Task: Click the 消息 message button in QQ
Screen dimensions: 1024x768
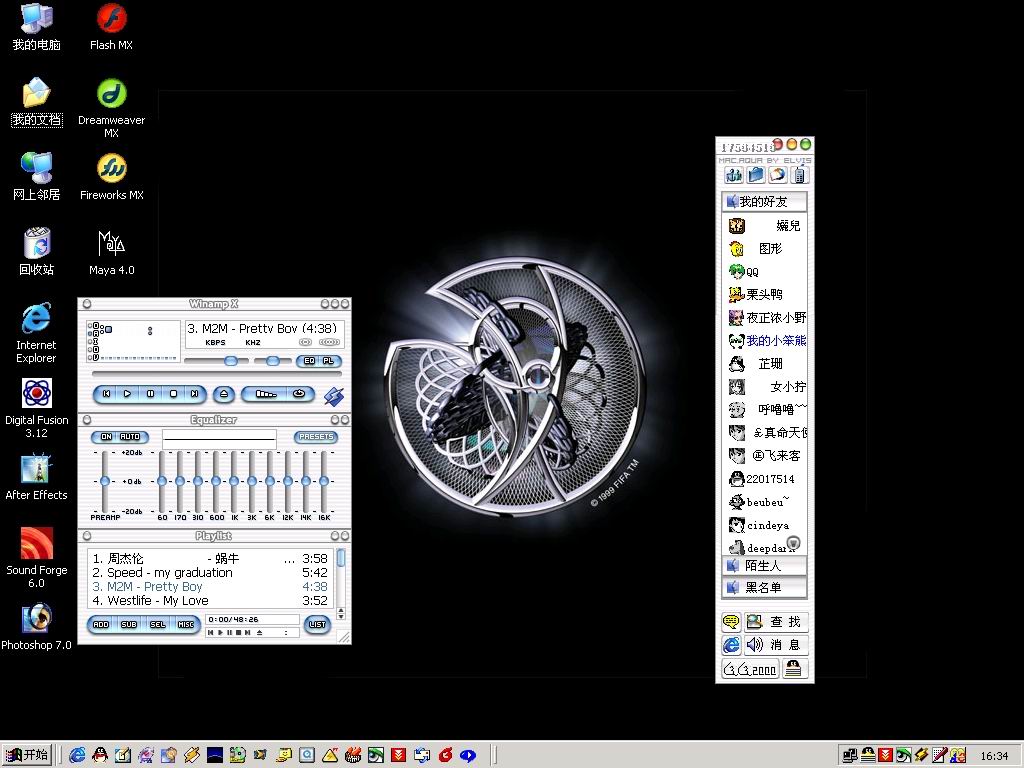Action: [x=775, y=645]
